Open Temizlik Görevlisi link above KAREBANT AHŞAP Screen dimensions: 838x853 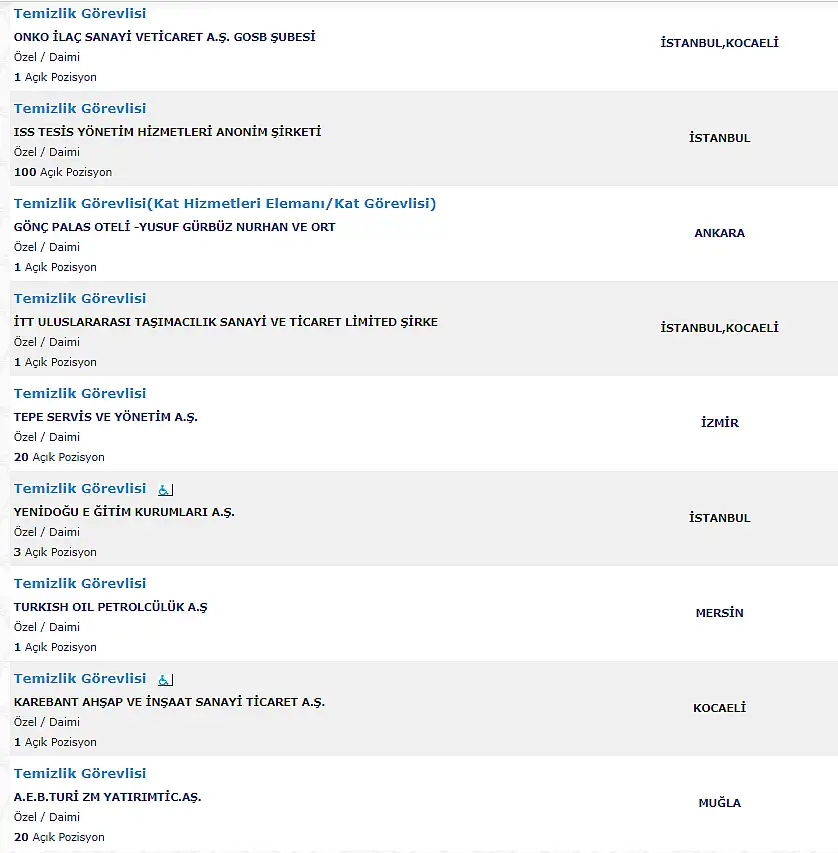pyautogui.click(x=80, y=678)
